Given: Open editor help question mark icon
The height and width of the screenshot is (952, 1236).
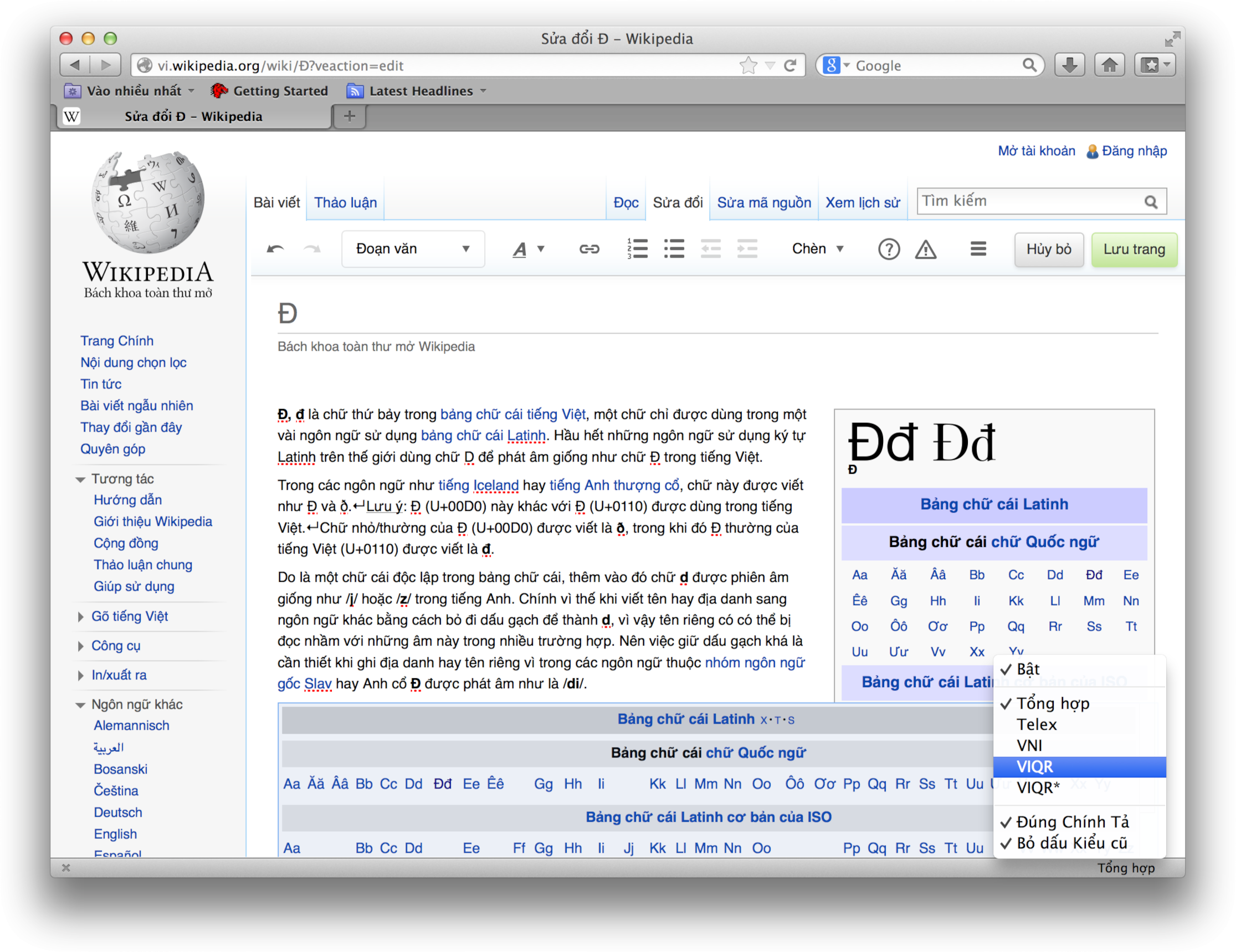Looking at the screenshot, I should [x=889, y=249].
